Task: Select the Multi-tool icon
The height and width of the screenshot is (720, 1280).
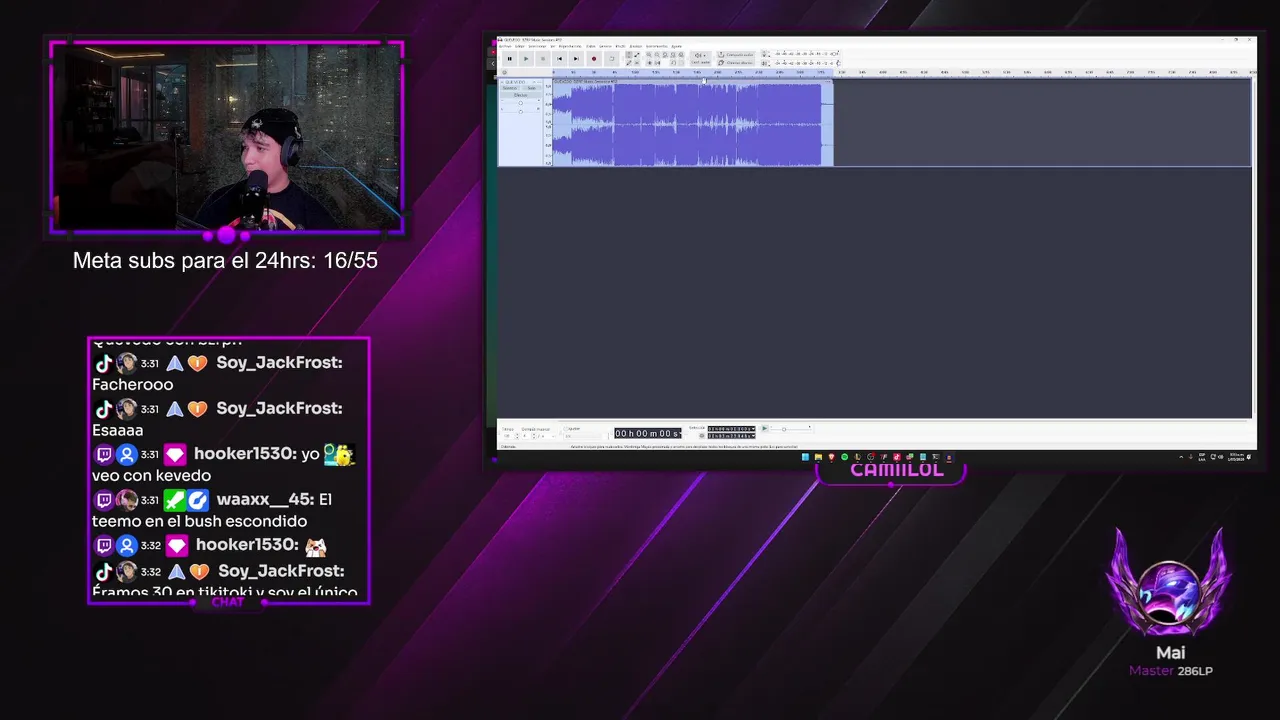Action: tap(637, 63)
